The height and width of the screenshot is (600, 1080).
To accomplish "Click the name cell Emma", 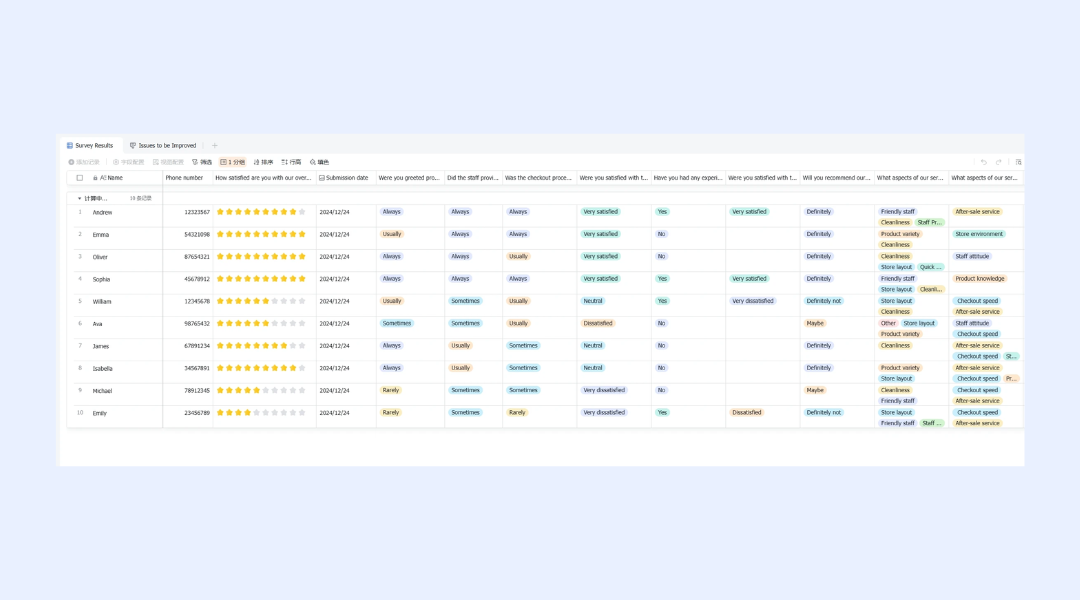I will coord(101,235).
